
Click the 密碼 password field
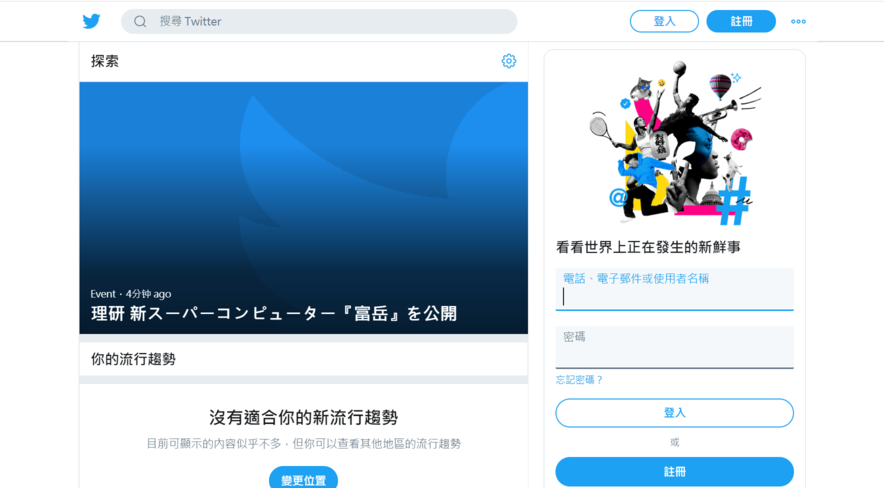tap(674, 347)
